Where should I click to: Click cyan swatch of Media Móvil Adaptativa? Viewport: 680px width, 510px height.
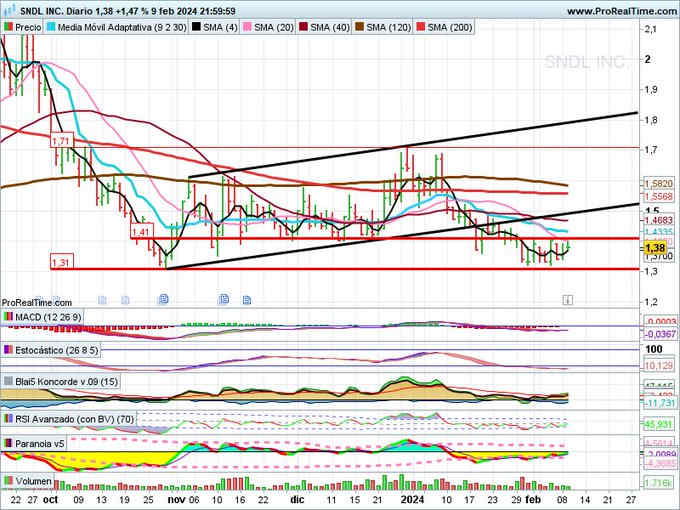click(x=51, y=27)
